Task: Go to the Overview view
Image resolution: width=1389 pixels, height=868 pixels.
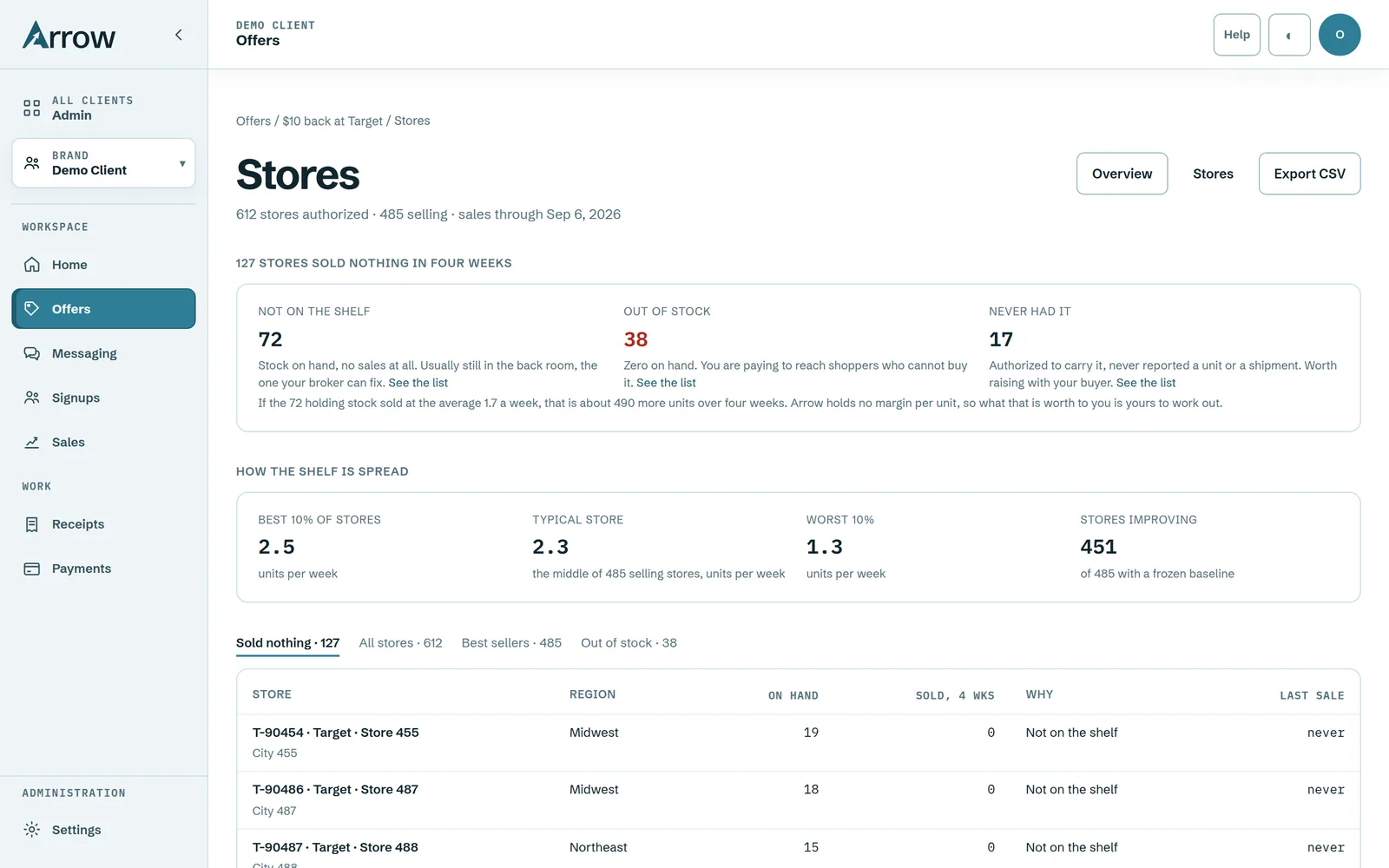Action: tap(1122, 174)
